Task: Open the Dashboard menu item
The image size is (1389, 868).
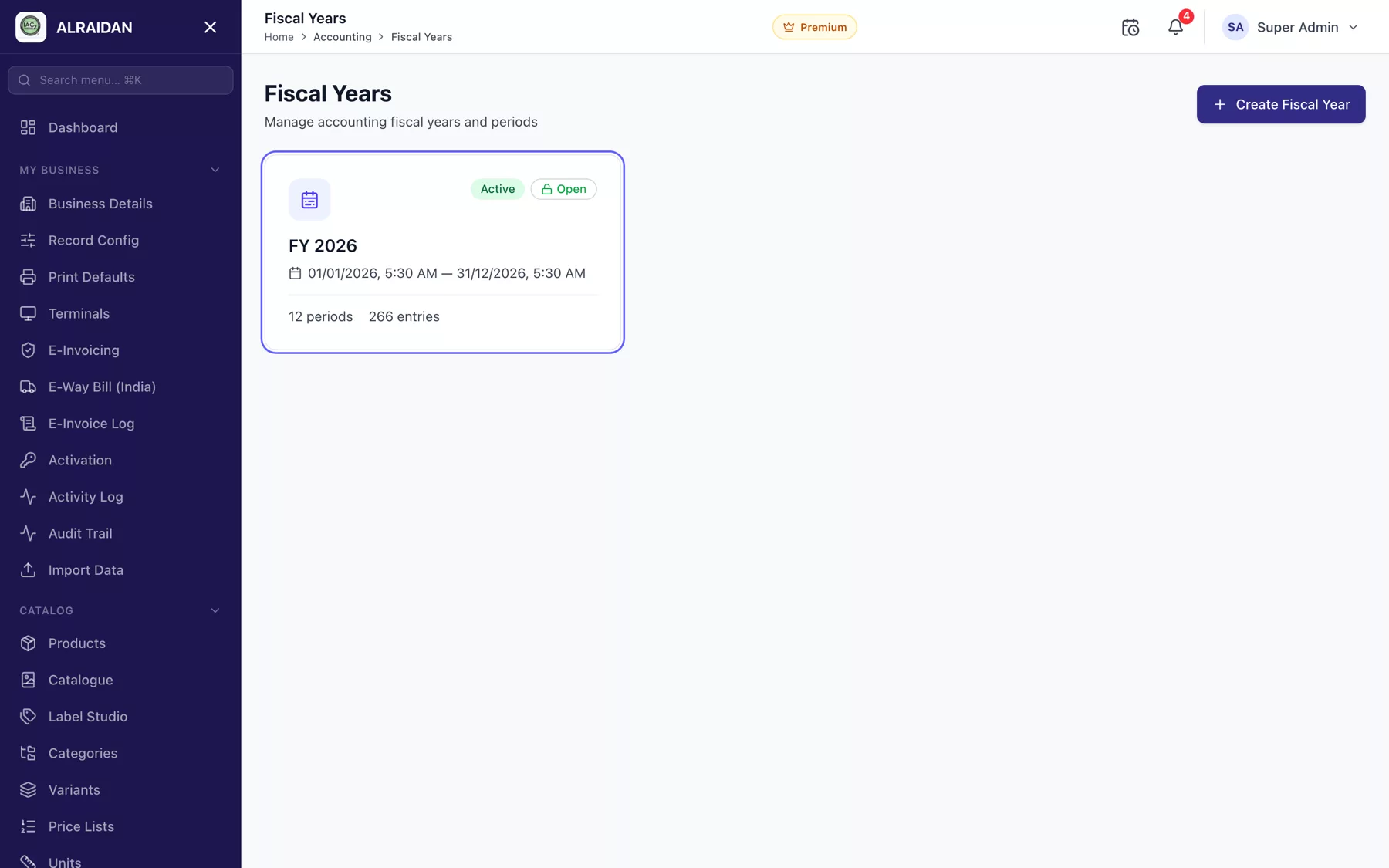Action: point(120,127)
